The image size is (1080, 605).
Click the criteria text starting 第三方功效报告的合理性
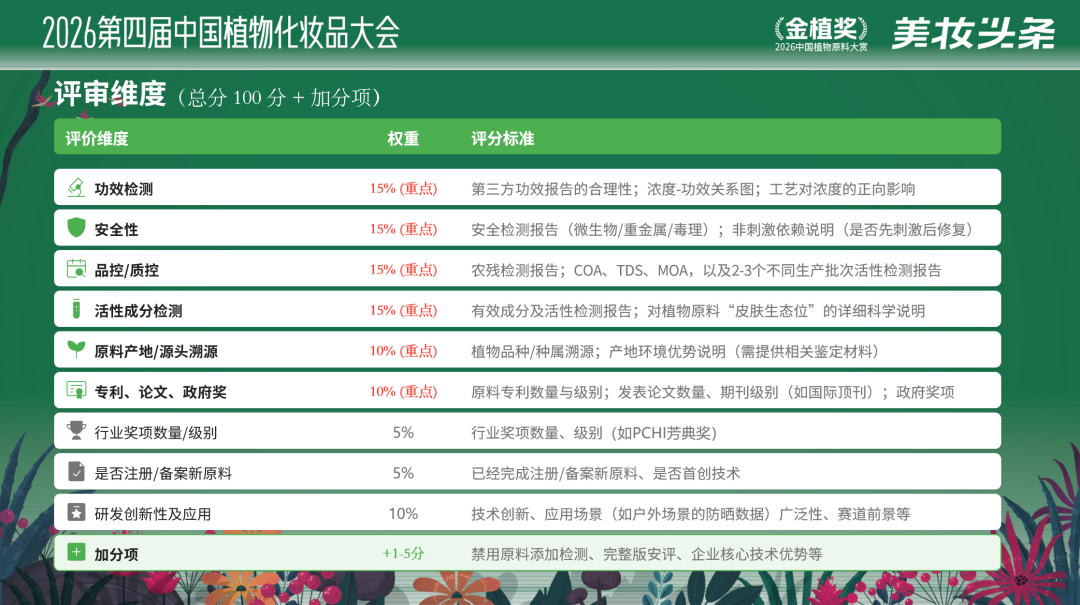coord(693,189)
